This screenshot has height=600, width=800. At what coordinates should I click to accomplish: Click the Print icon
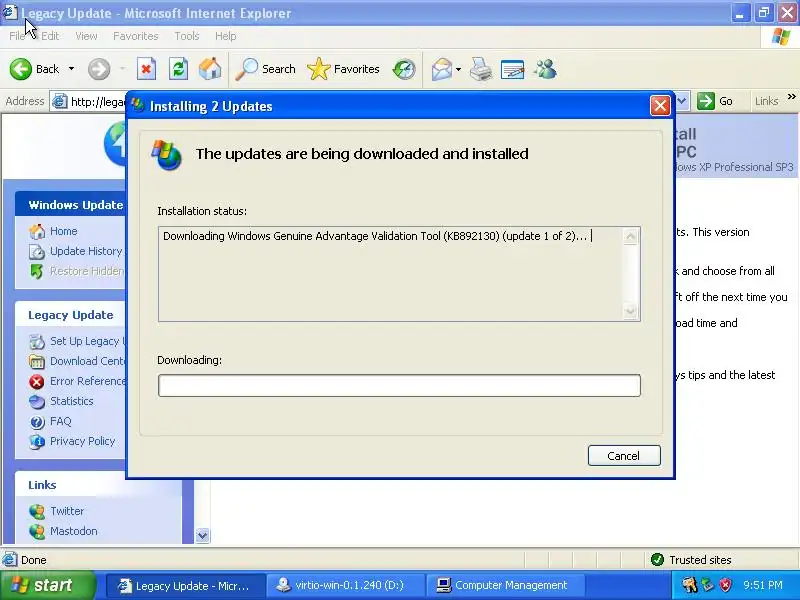pos(481,69)
